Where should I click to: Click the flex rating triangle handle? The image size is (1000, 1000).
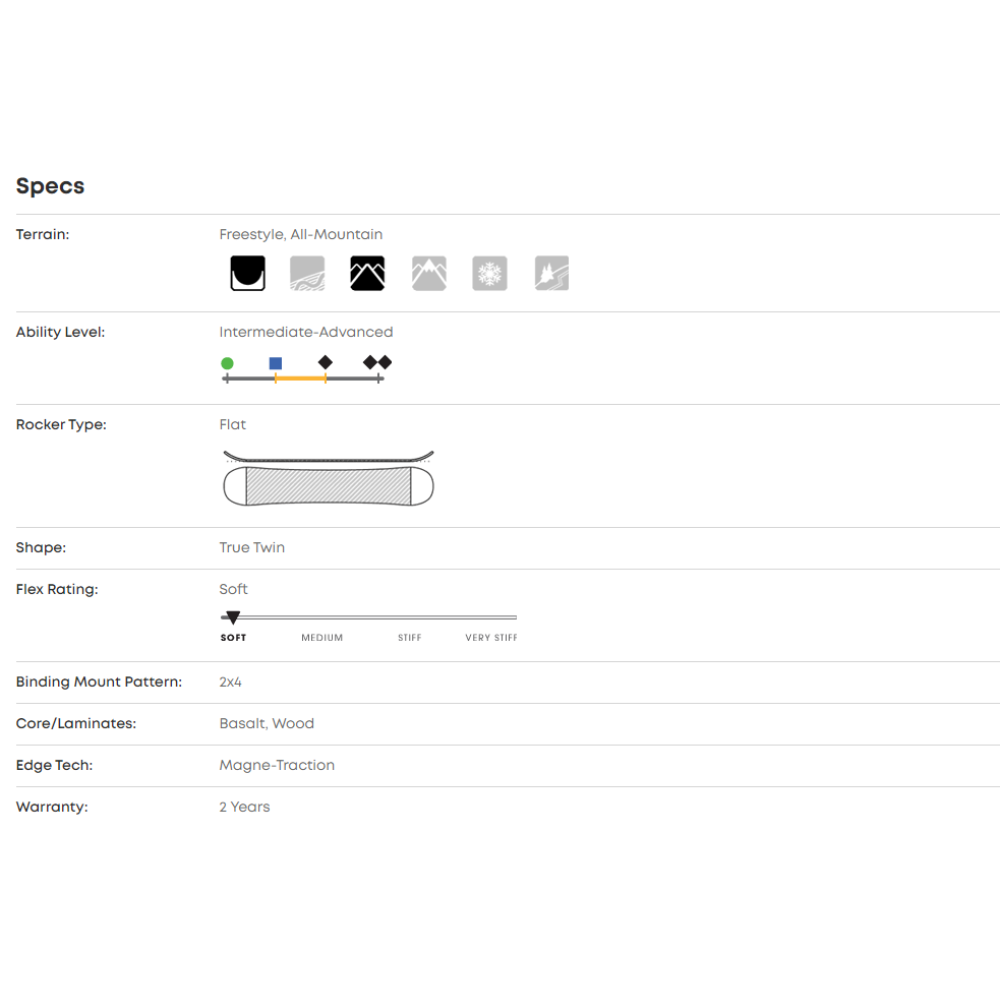click(x=233, y=618)
